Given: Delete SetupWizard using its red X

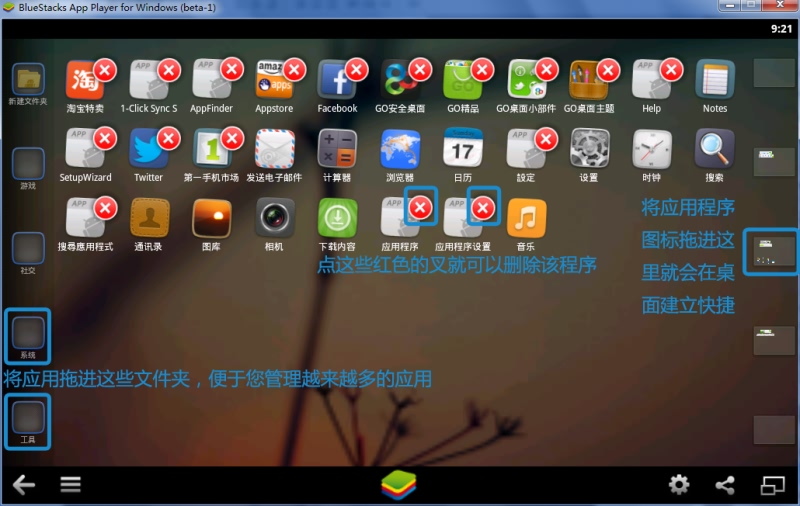Looking at the screenshot, I should coord(105,139).
